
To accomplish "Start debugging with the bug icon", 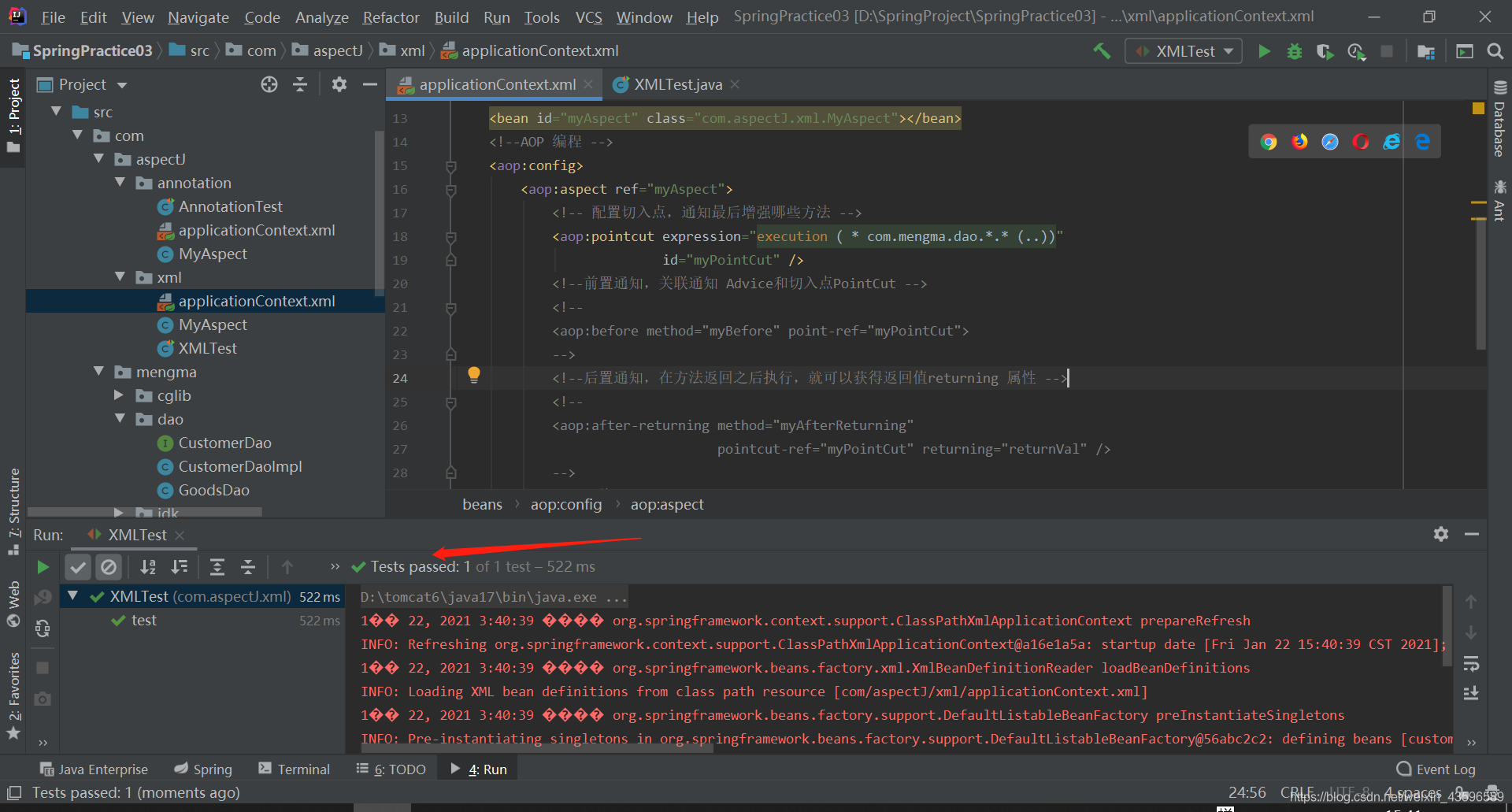I will [x=1294, y=51].
